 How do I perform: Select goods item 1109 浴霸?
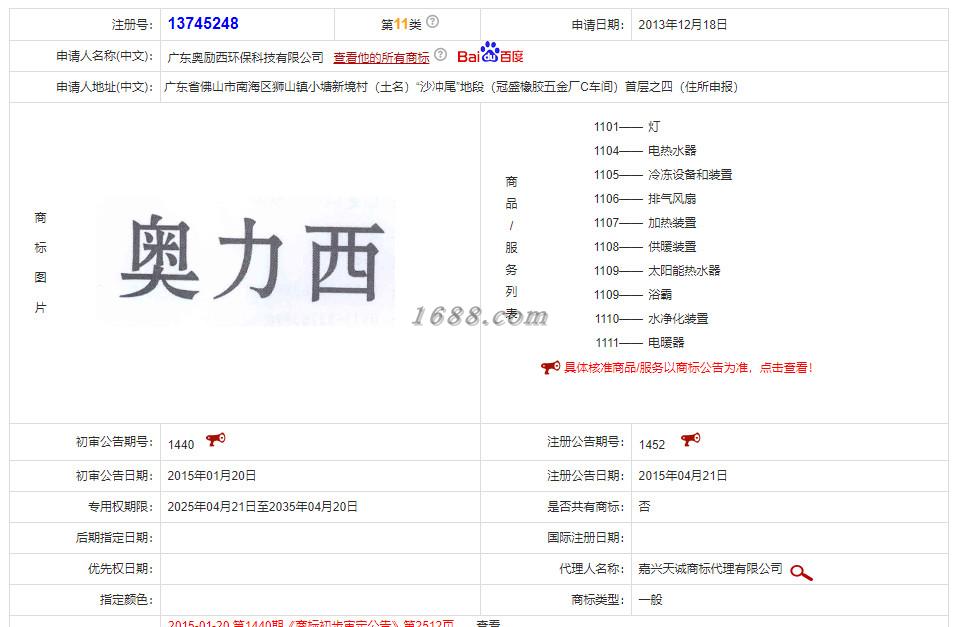[633, 295]
